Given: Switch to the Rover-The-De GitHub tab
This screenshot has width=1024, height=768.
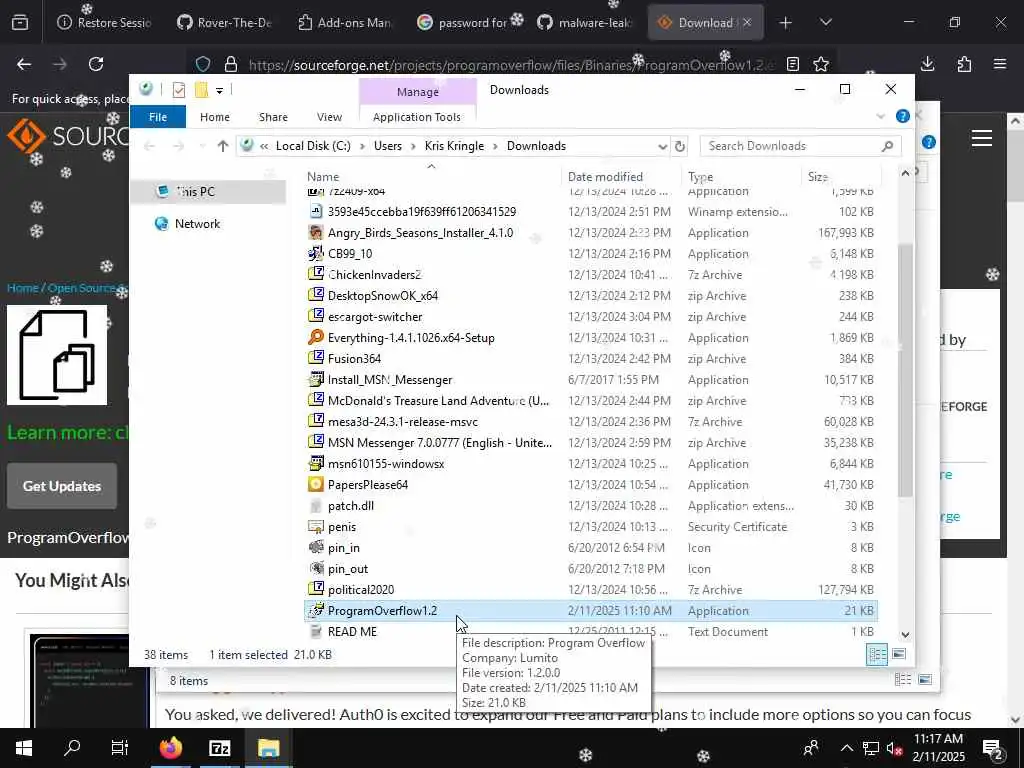Looking at the screenshot, I should click(x=223, y=23).
